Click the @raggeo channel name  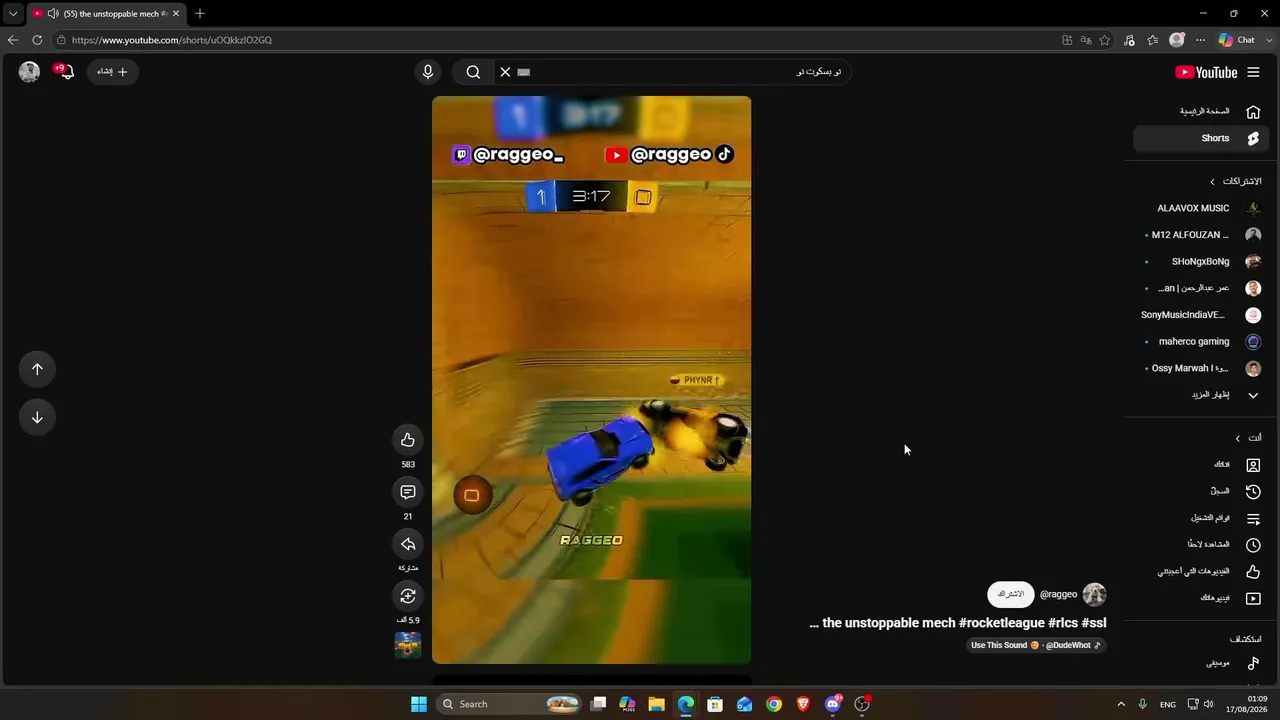click(x=1058, y=594)
